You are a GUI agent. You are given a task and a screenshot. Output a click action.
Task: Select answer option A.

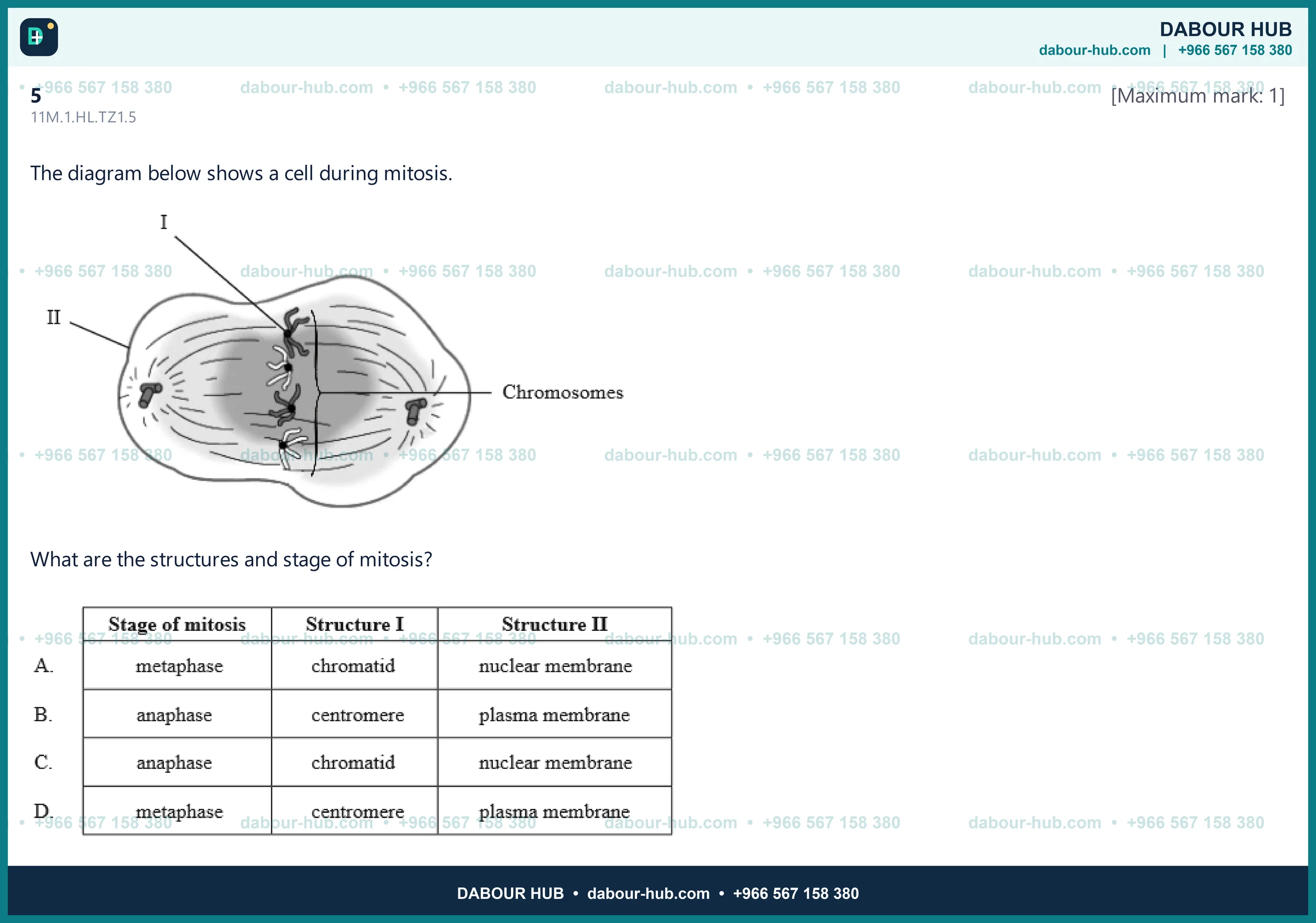click(x=43, y=666)
